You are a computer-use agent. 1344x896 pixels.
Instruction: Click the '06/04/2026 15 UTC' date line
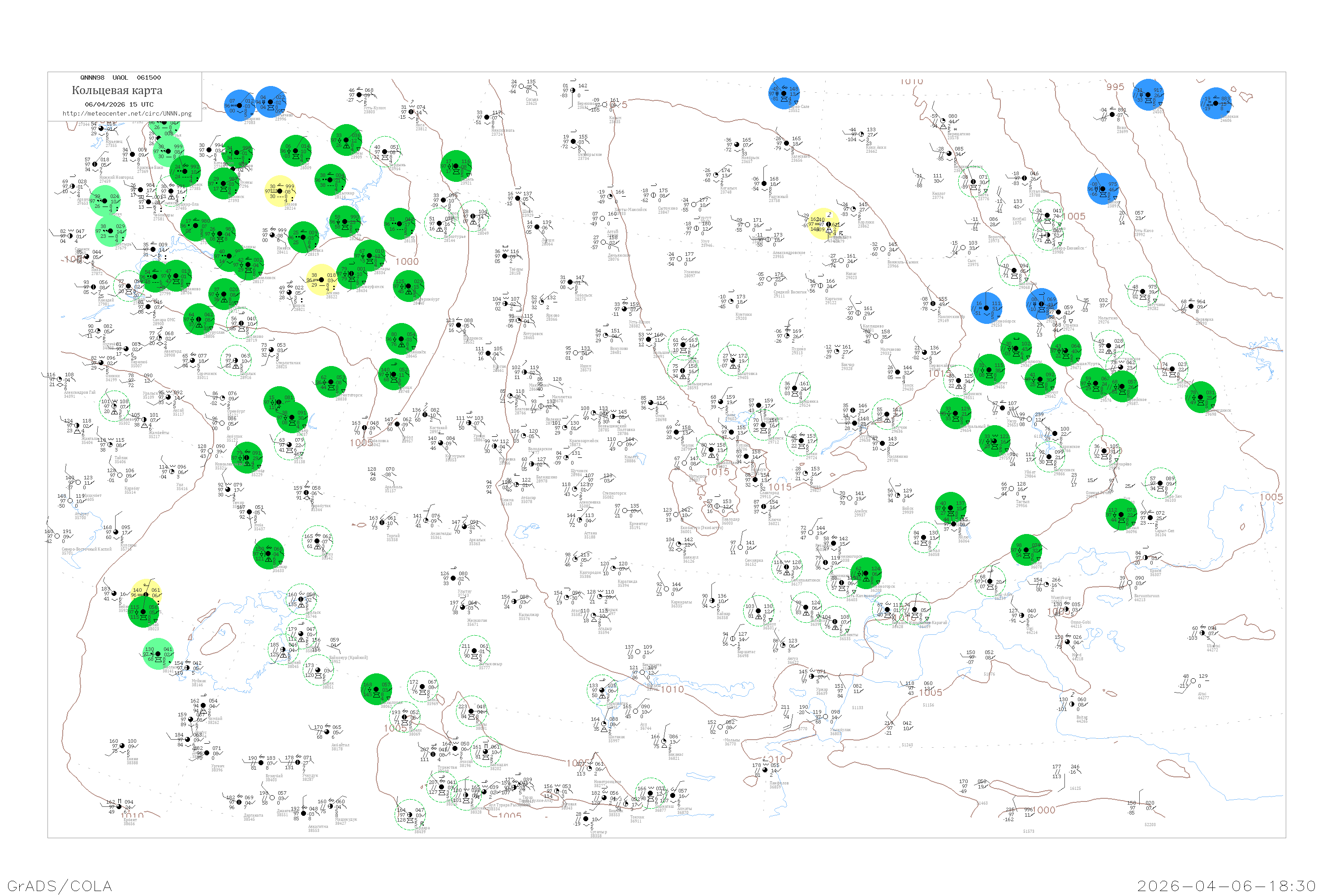point(119,104)
